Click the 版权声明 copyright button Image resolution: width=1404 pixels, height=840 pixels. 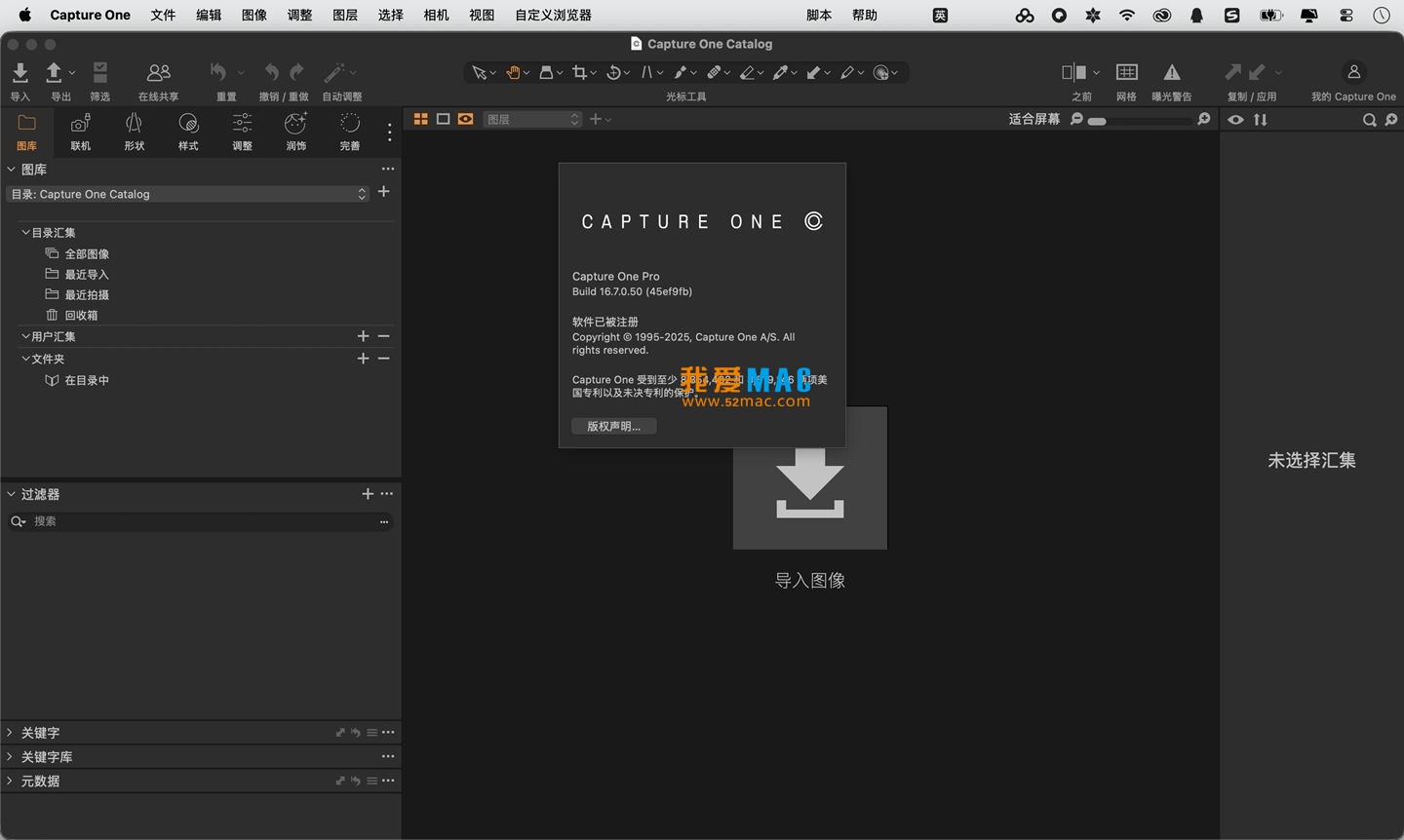613,426
